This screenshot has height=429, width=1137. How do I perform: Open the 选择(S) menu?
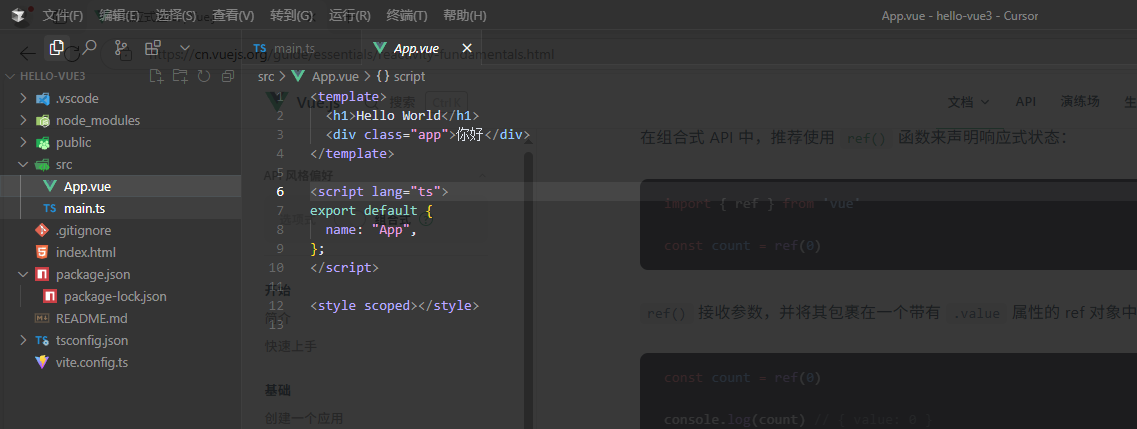click(x=176, y=15)
